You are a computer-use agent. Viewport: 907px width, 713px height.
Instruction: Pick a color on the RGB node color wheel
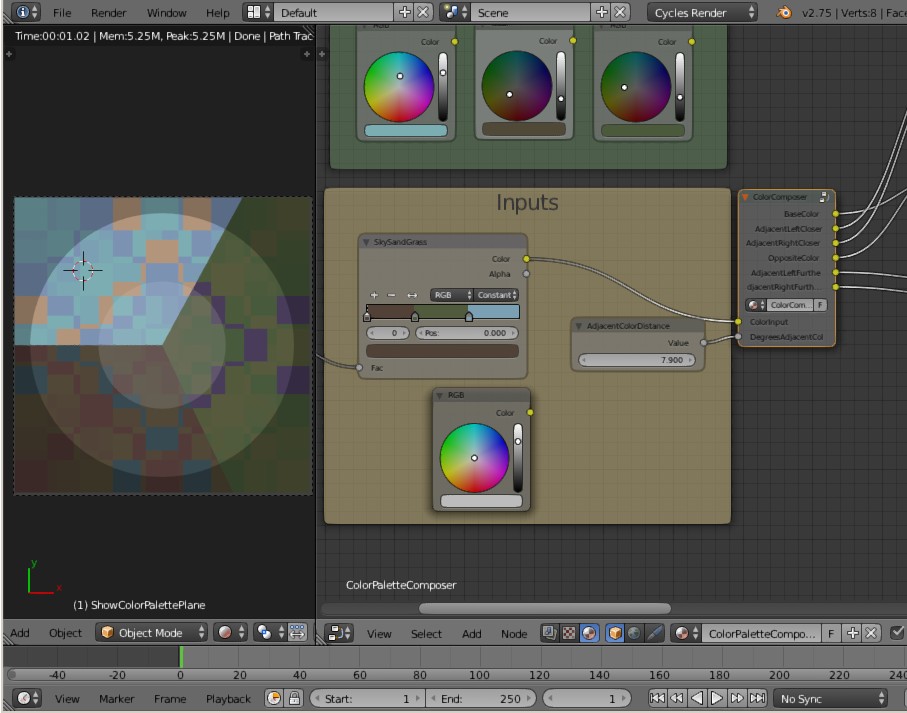(x=474, y=458)
